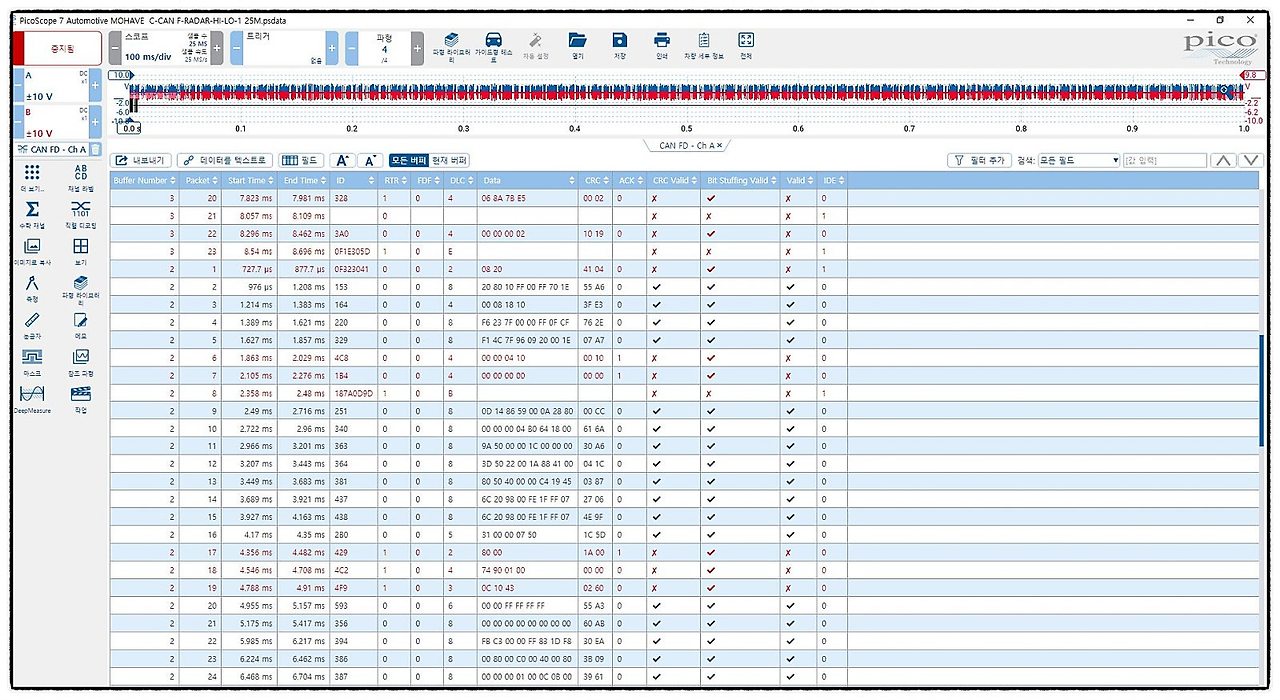Screen dimensions: 1280x700
Task: Select the Current Buffer toggle
Action: point(450,160)
